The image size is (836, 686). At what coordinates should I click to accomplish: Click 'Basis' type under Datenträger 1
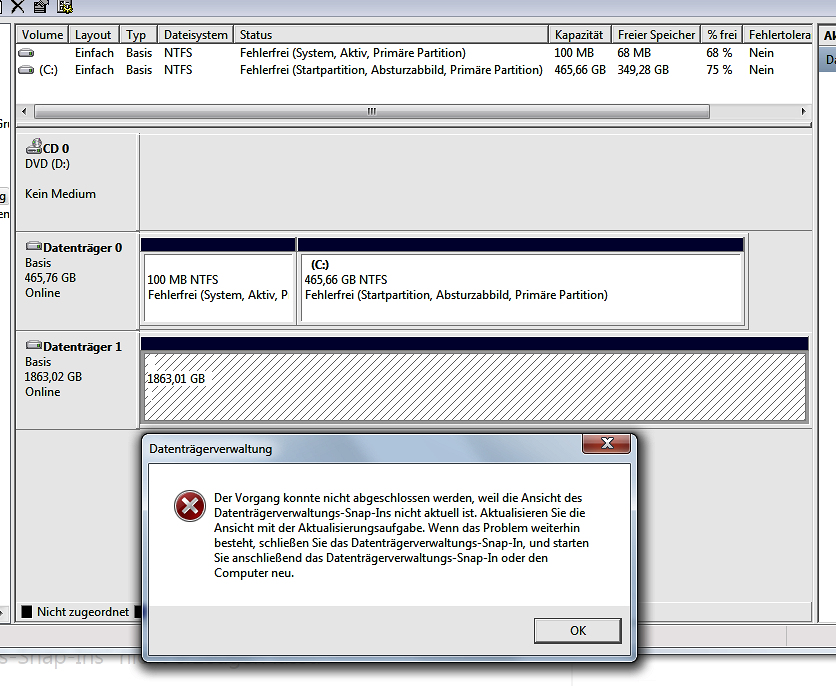38,362
